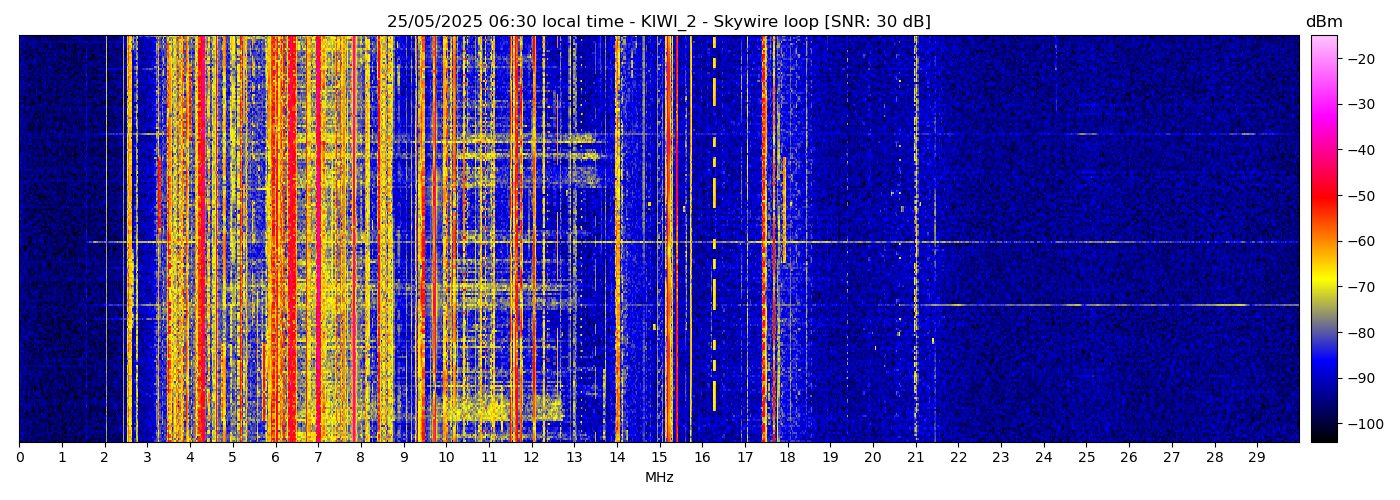Click the 25 MHz axis tick label
Viewport: 1400px width, 500px height.
(1086, 457)
